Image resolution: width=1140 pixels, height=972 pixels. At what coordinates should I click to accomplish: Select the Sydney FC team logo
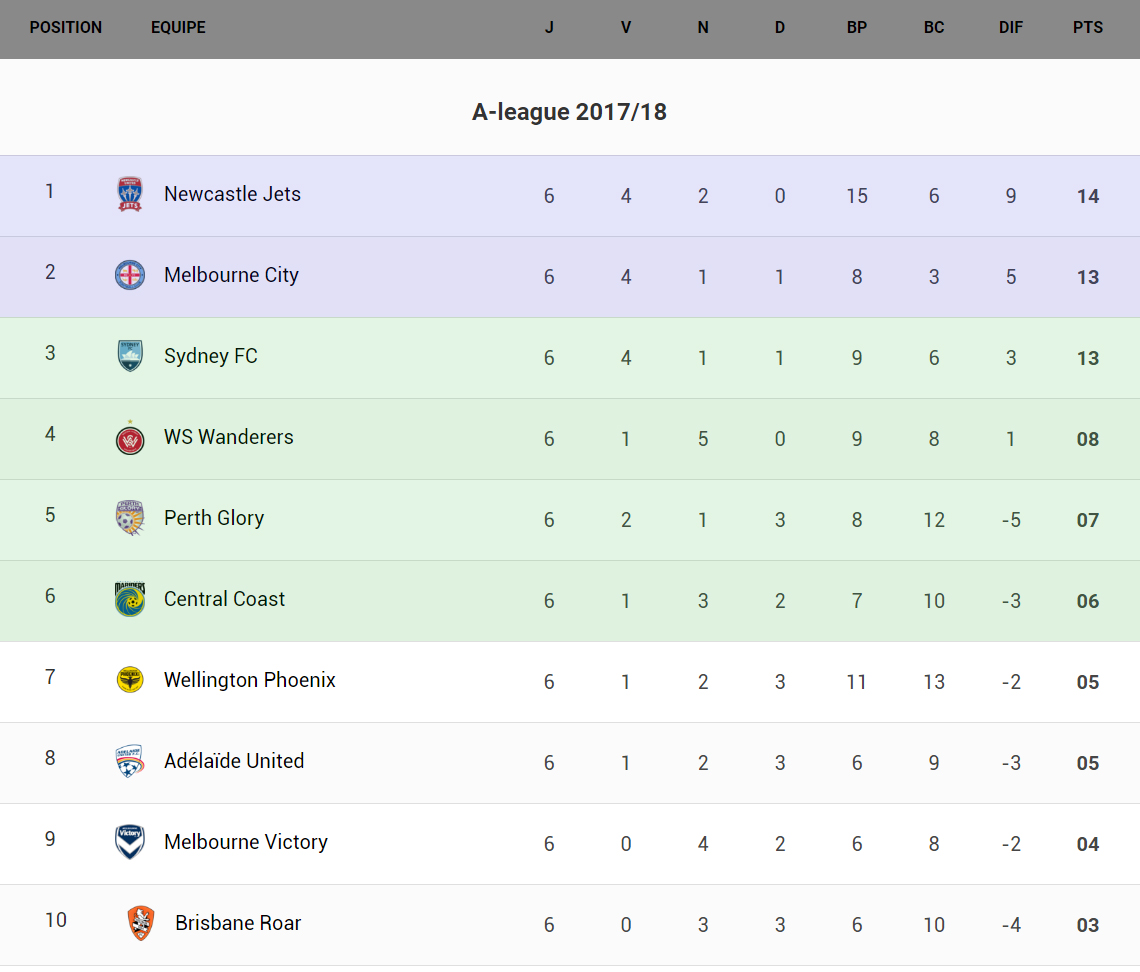pyautogui.click(x=130, y=356)
